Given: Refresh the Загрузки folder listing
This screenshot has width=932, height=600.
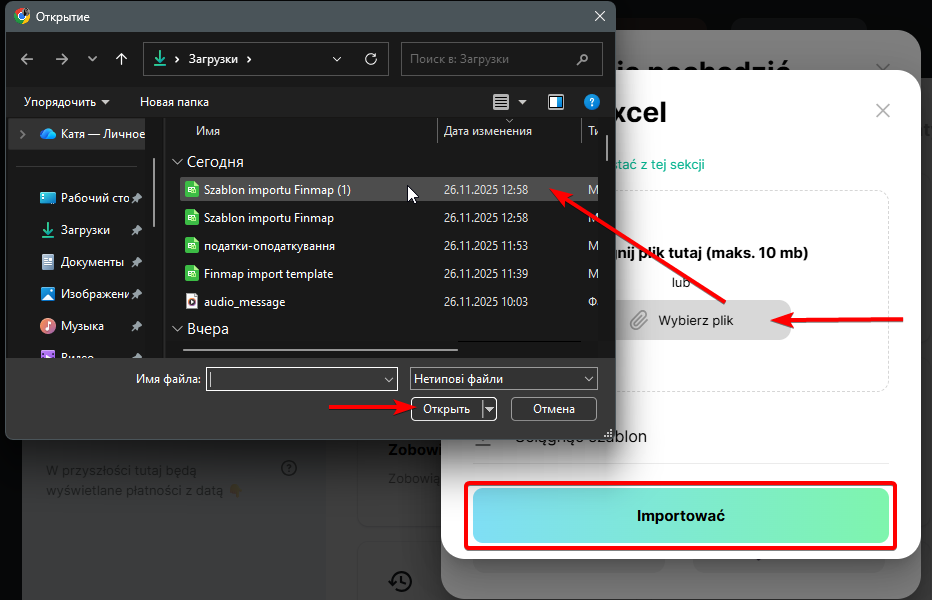Looking at the screenshot, I should (x=371, y=59).
